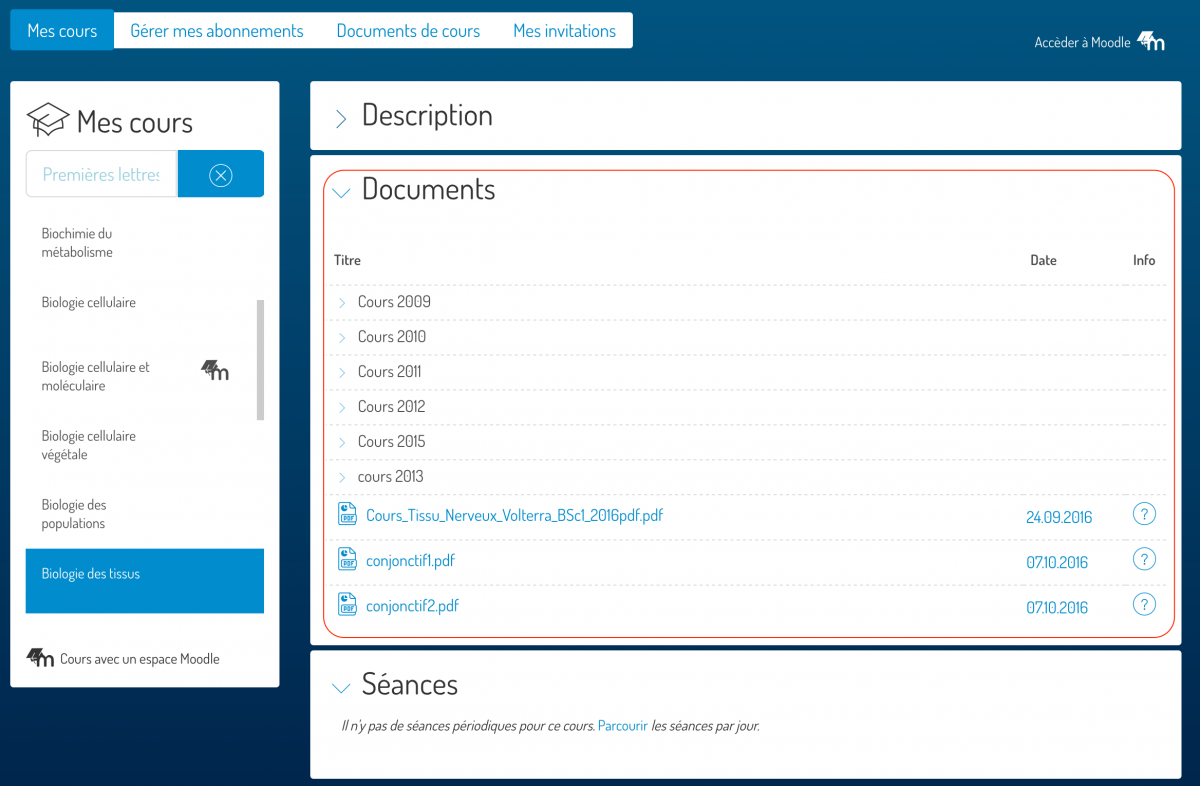Click the clear search X button

pyautogui.click(x=221, y=175)
